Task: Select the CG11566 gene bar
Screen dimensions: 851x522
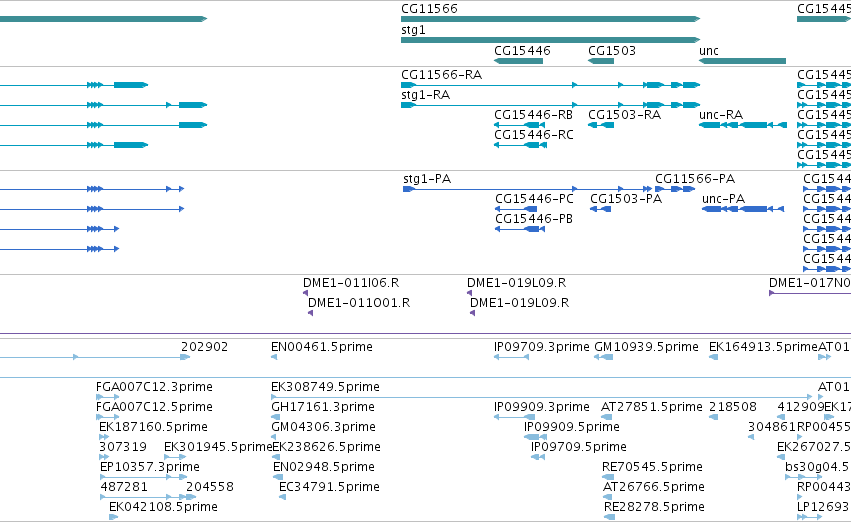Action: [550, 19]
